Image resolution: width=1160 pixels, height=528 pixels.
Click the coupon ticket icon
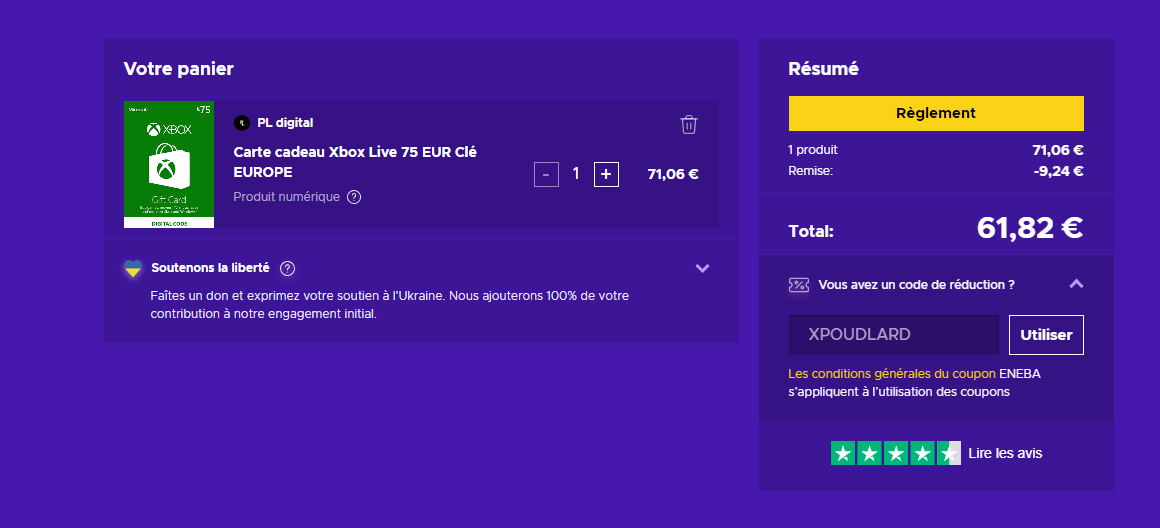tap(798, 285)
